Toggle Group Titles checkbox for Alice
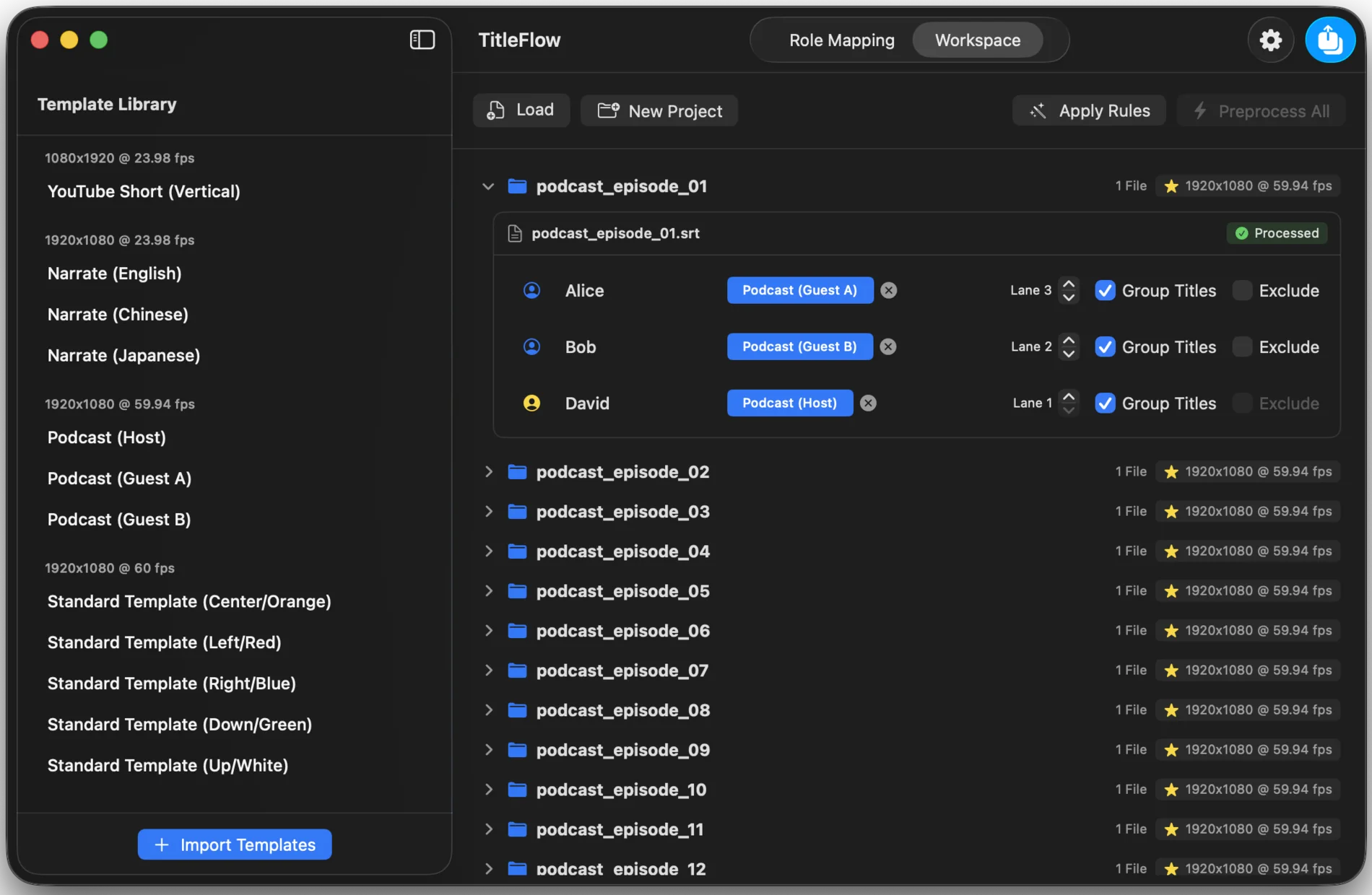 [1105, 290]
